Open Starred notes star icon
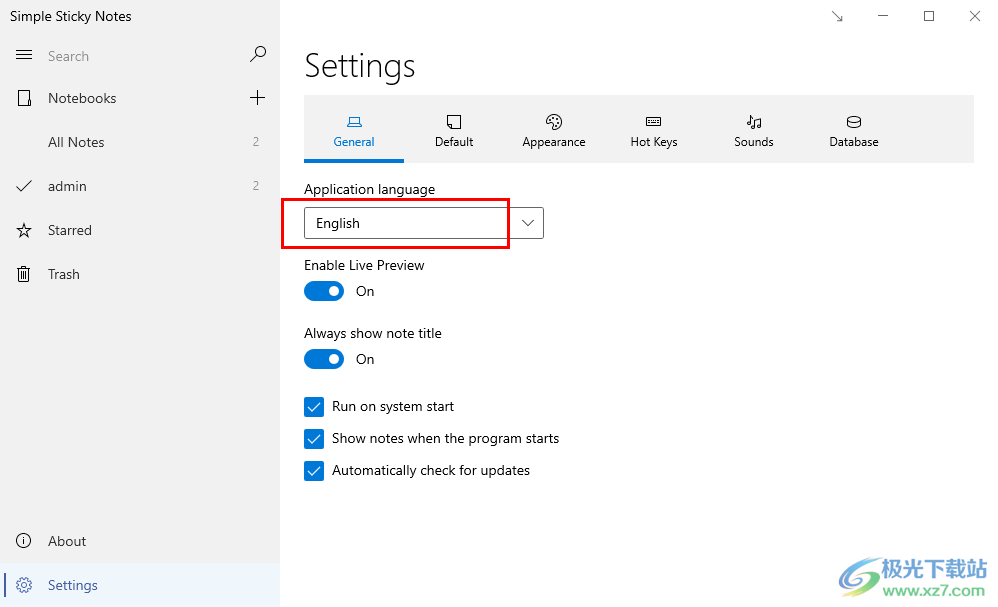This screenshot has width=998, height=607. point(24,230)
